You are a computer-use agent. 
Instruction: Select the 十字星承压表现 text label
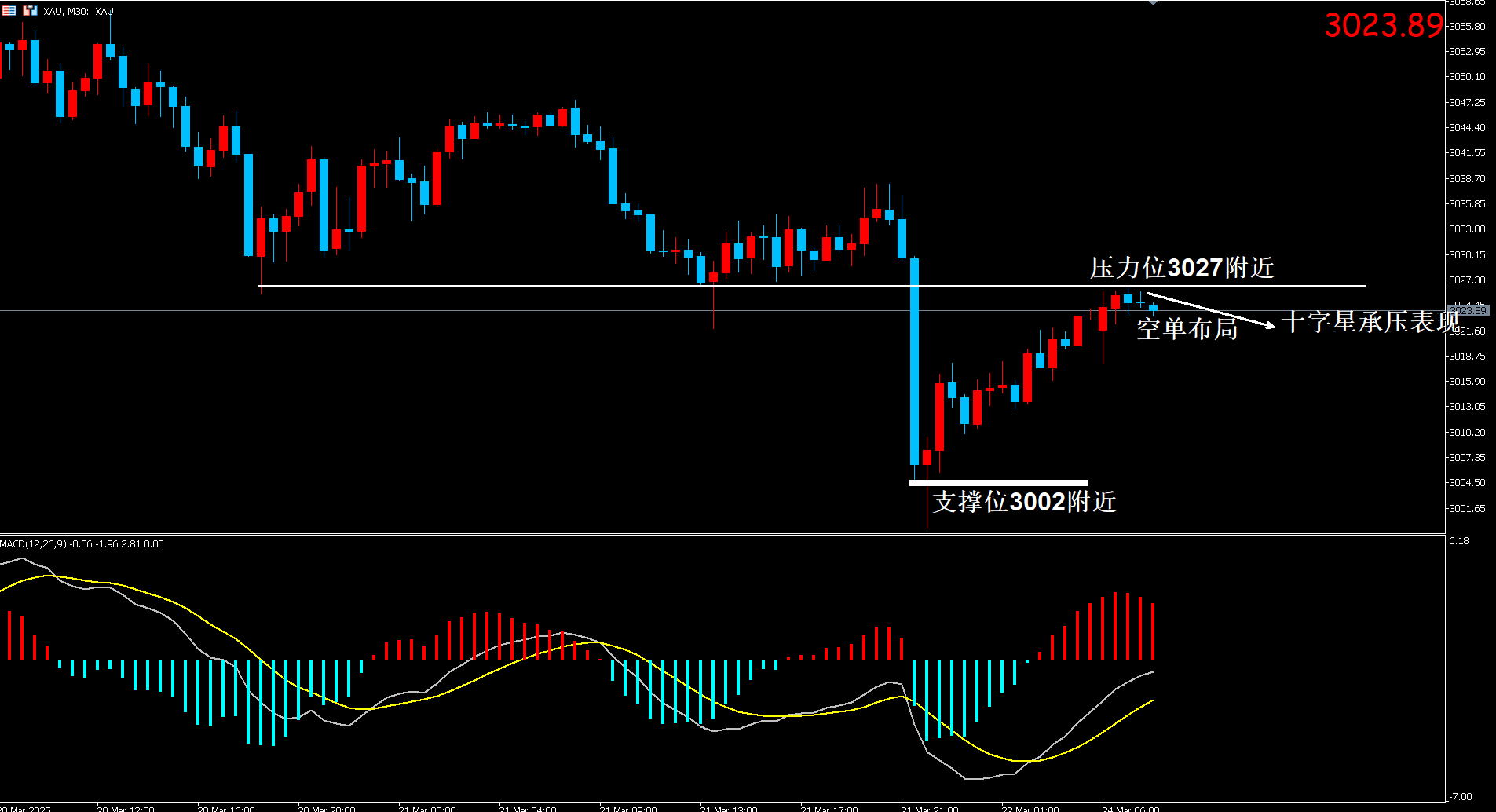point(1370,321)
